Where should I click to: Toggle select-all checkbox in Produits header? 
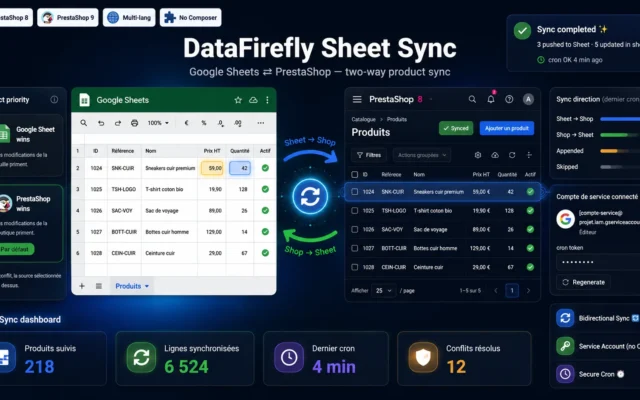[355, 175]
